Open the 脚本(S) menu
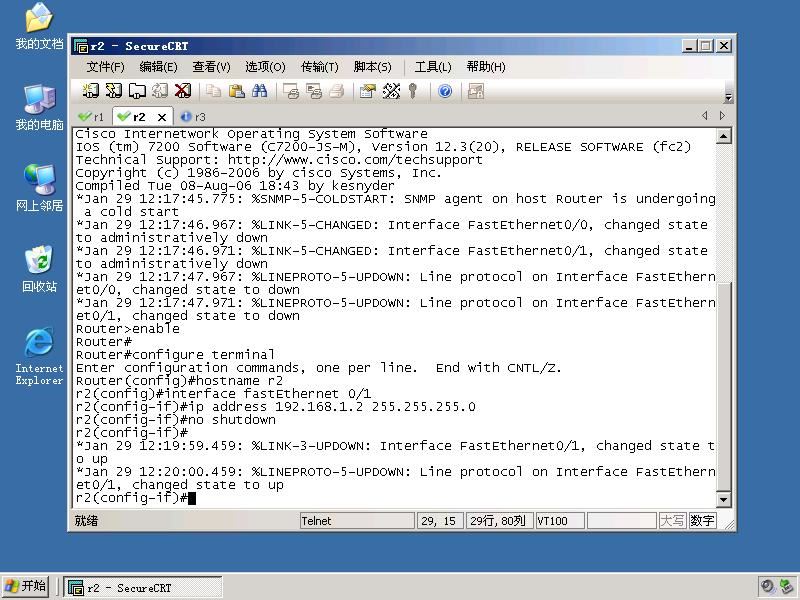This screenshot has width=800, height=600. [372, 67]
